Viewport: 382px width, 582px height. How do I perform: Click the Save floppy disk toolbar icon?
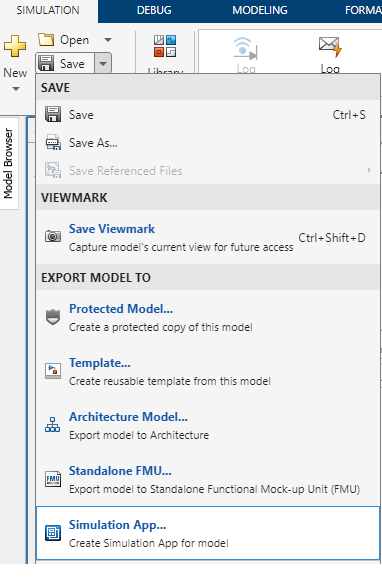[46, 63]
